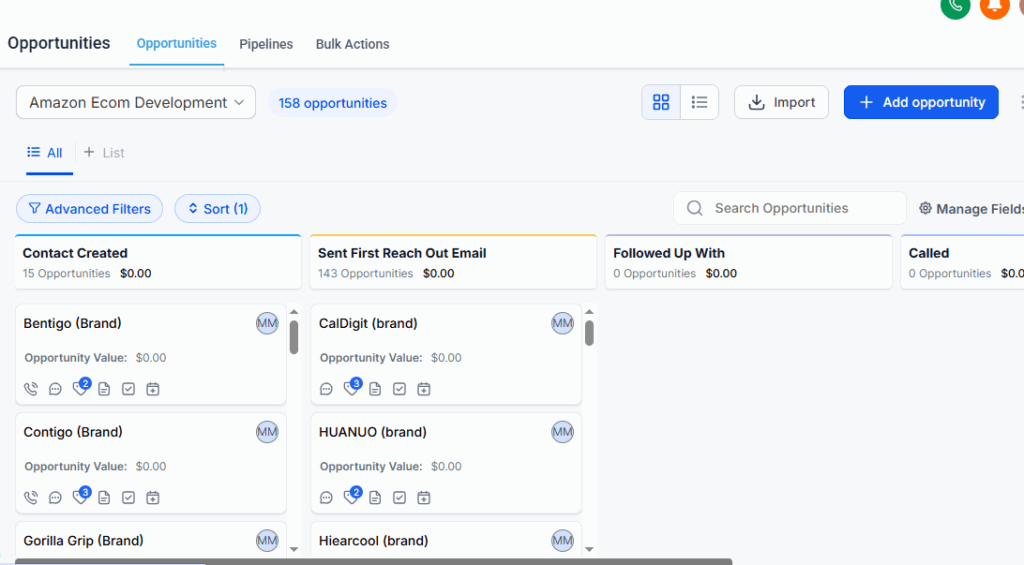Screen dimensions: 1024x565
Task: Open tasks icon on Bentigo (Brand) card
Action: 128,389
